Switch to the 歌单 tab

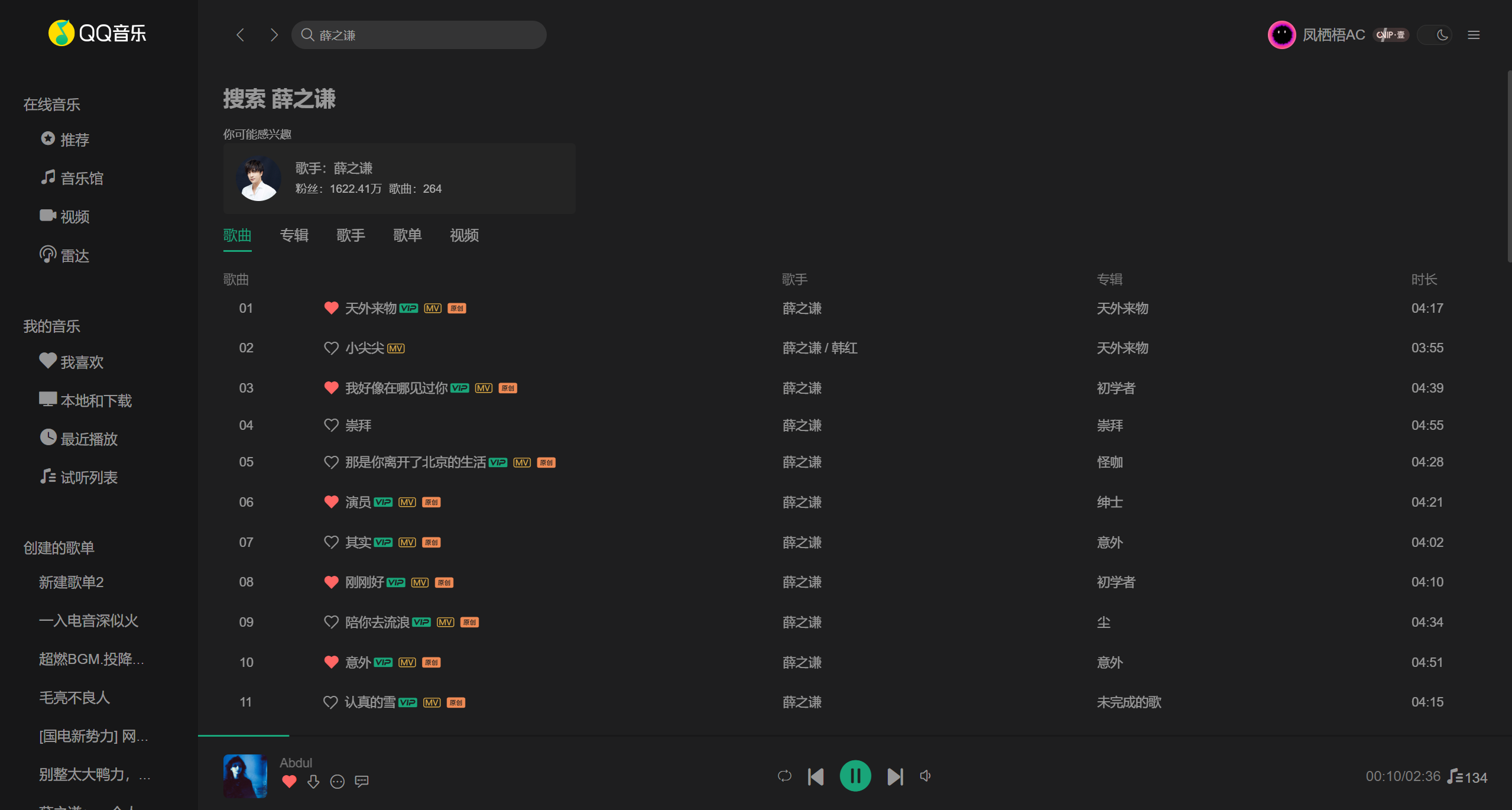407,235
